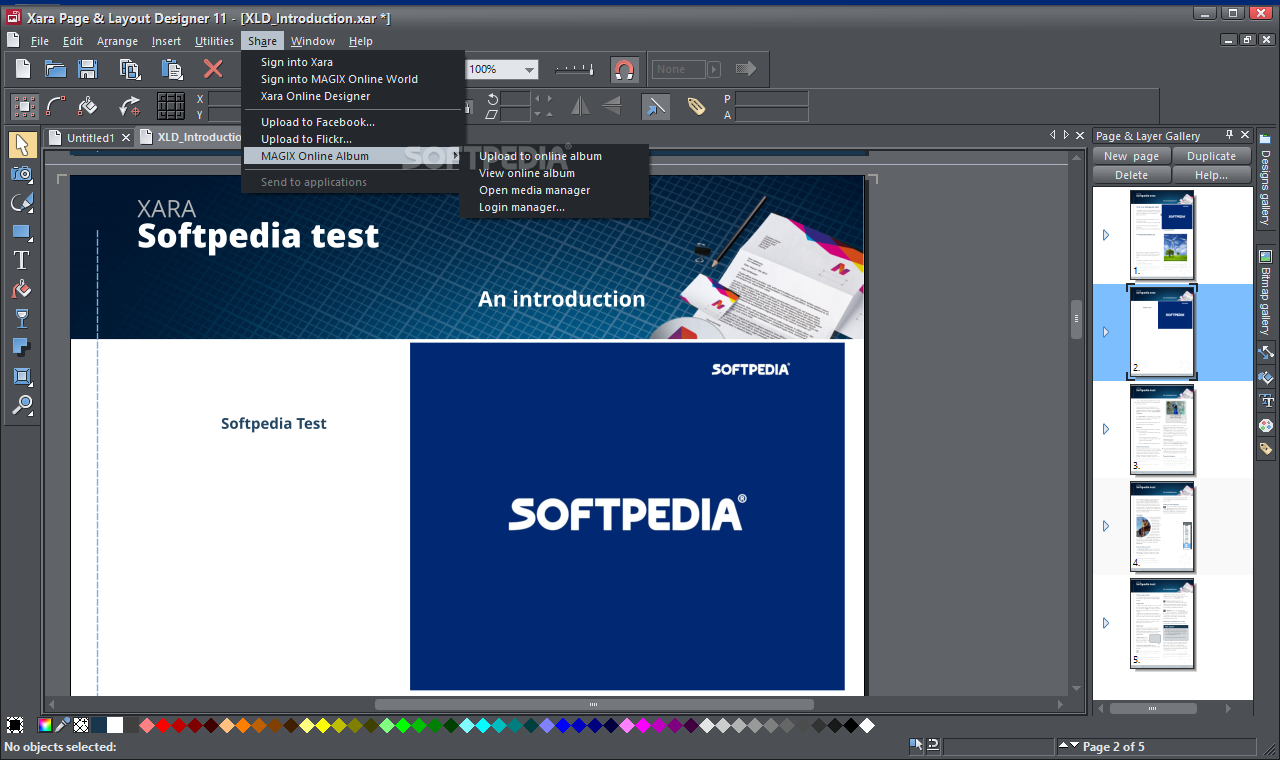Pick the white diamond color swatch
1280x760 pixels.
point(866,725)
